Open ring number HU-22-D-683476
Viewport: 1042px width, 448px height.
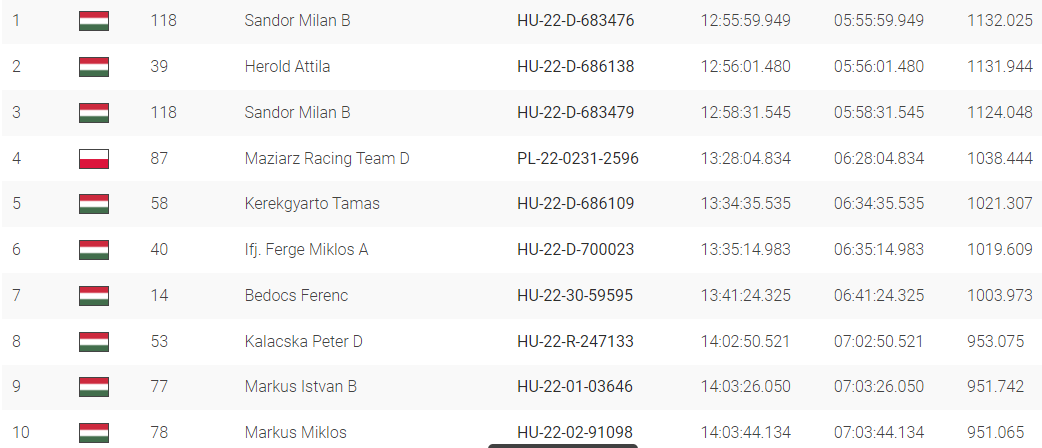(x=575, y=21)
